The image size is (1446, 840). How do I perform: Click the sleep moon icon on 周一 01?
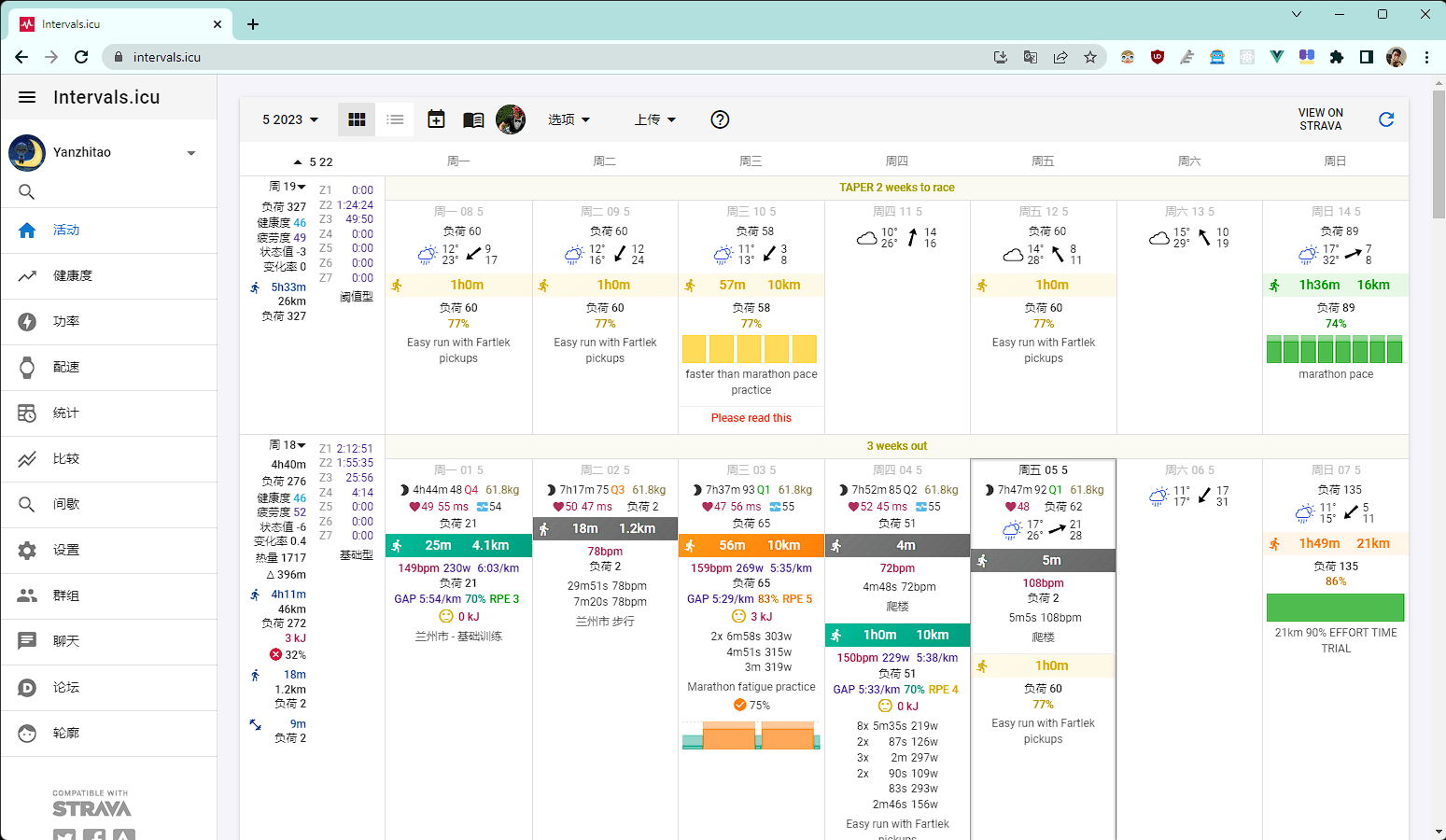(405, 489)
